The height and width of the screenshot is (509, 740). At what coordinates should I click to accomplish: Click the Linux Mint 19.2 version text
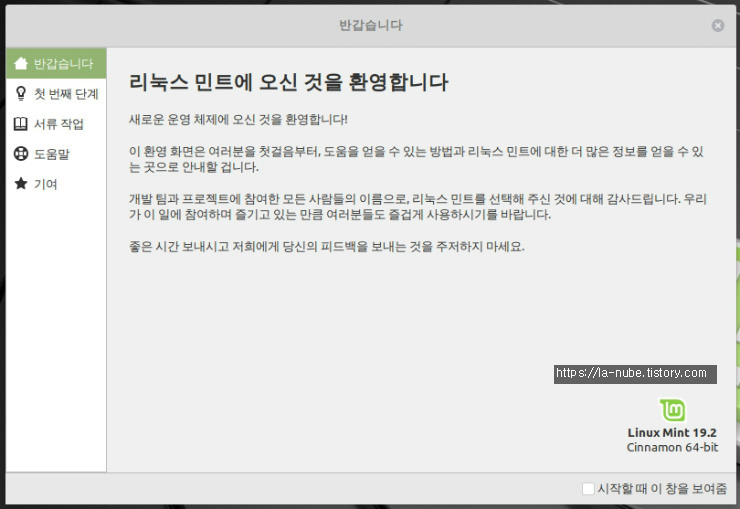point(672,433)
